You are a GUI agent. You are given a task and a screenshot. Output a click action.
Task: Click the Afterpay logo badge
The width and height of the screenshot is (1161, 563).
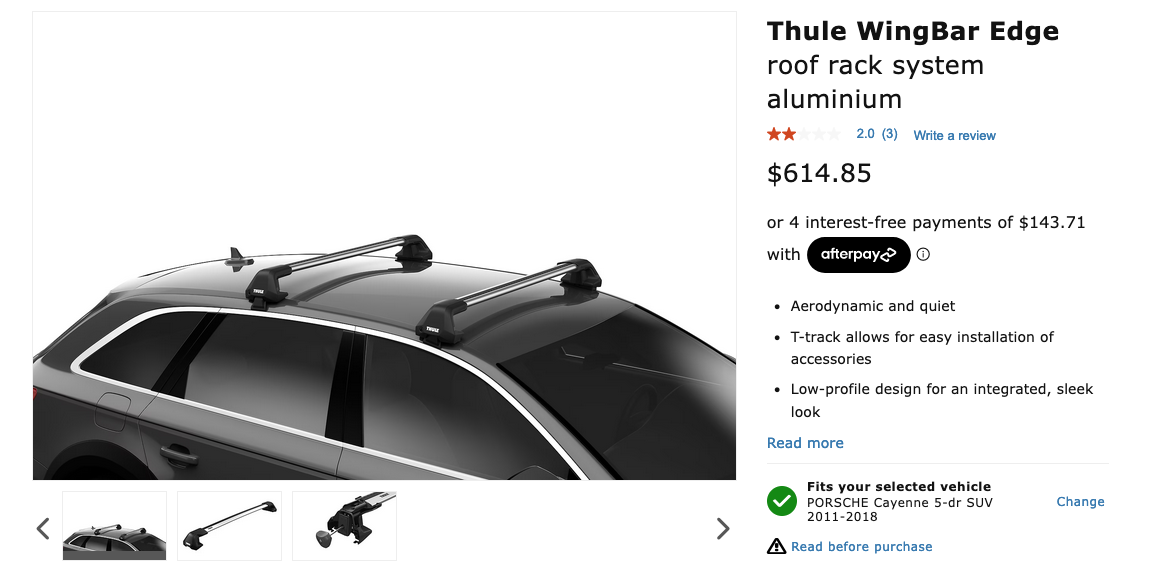[858, 254]
